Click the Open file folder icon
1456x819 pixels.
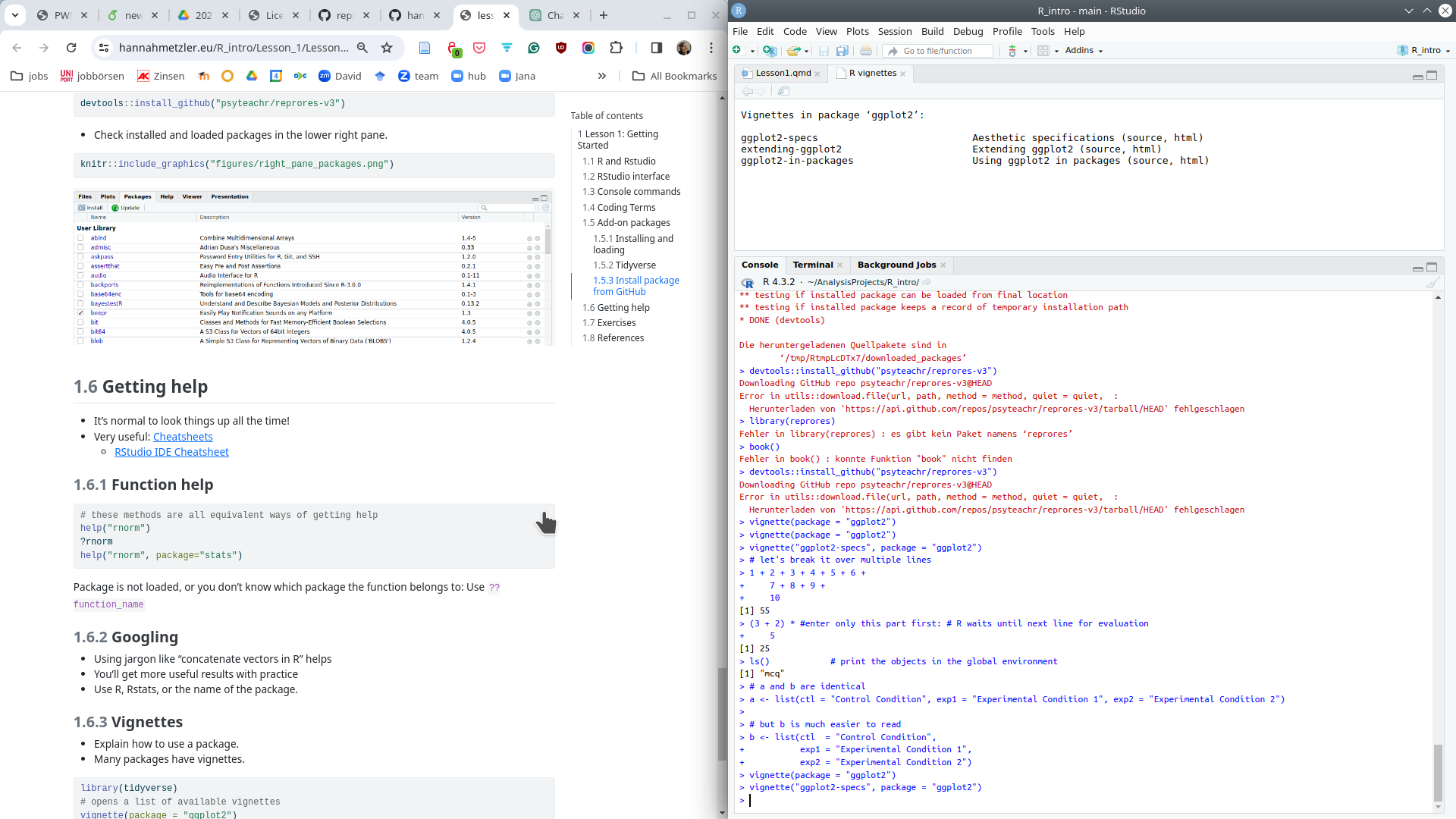793,51
